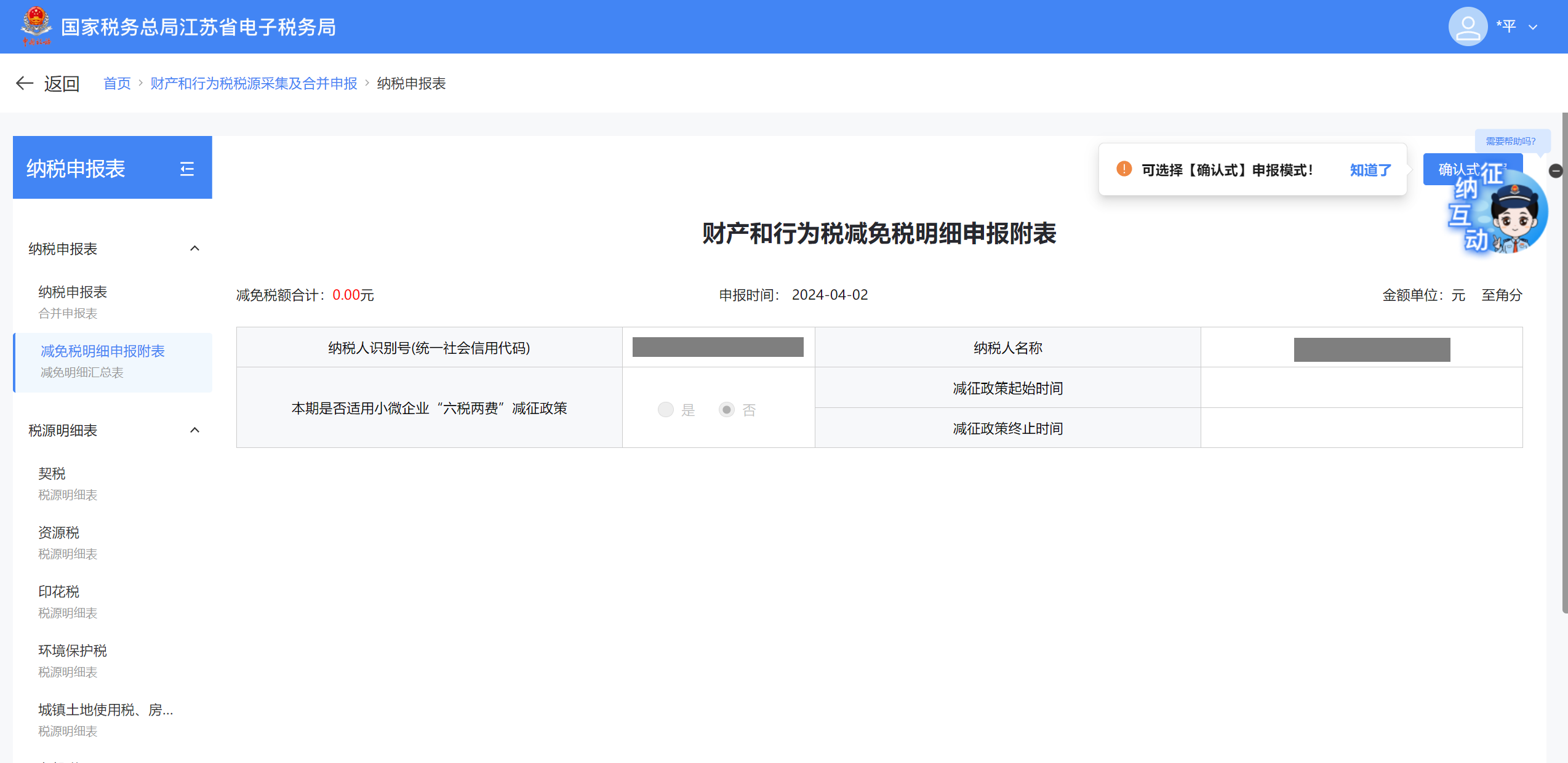Open 减免税明细申报附表 sidebar item
This screenshot has width=1568, height=763.
103,351
